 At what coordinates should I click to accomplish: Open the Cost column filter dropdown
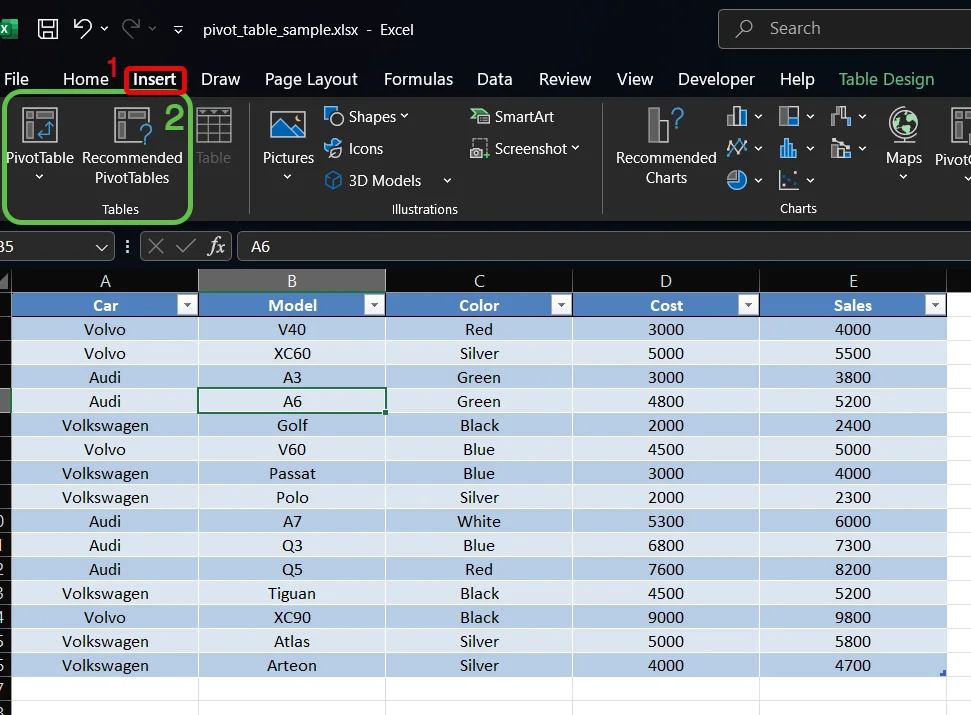748,305
